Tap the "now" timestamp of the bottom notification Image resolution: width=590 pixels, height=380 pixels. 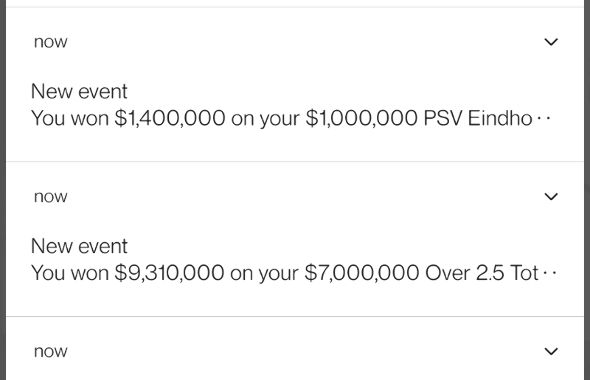(x=50, y=352)
